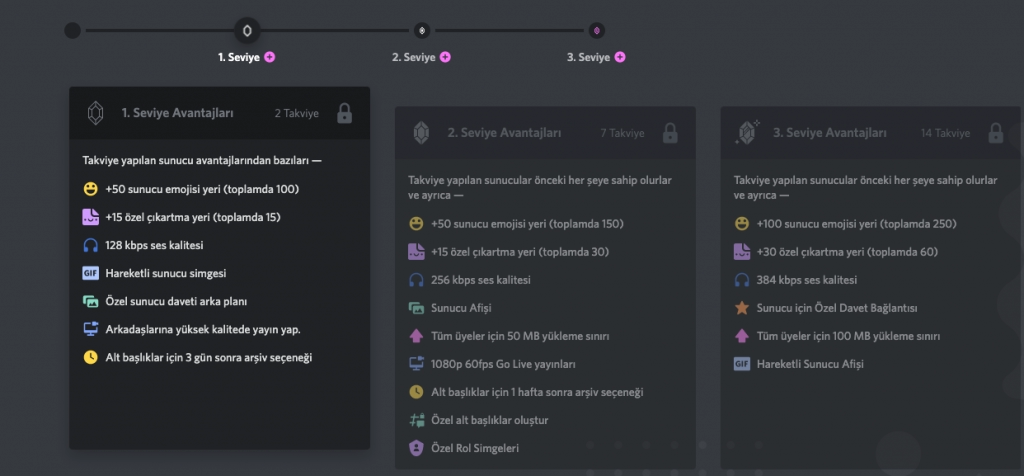
Task: Click the 3. Seviye Avantajları title
Action: tap(830, 133)
